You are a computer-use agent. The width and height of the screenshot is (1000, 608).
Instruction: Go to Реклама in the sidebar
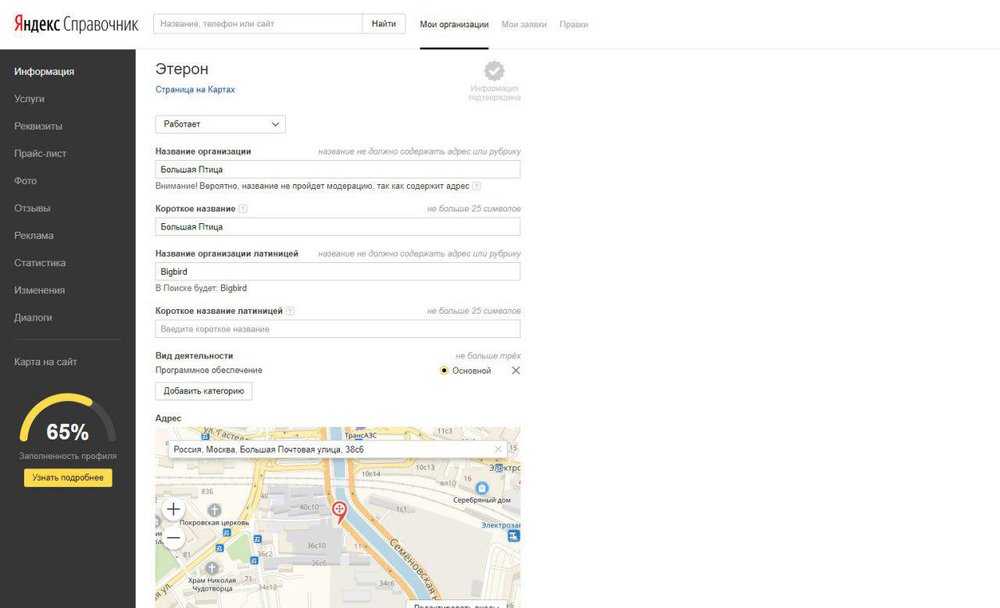(x=34, y=235)
